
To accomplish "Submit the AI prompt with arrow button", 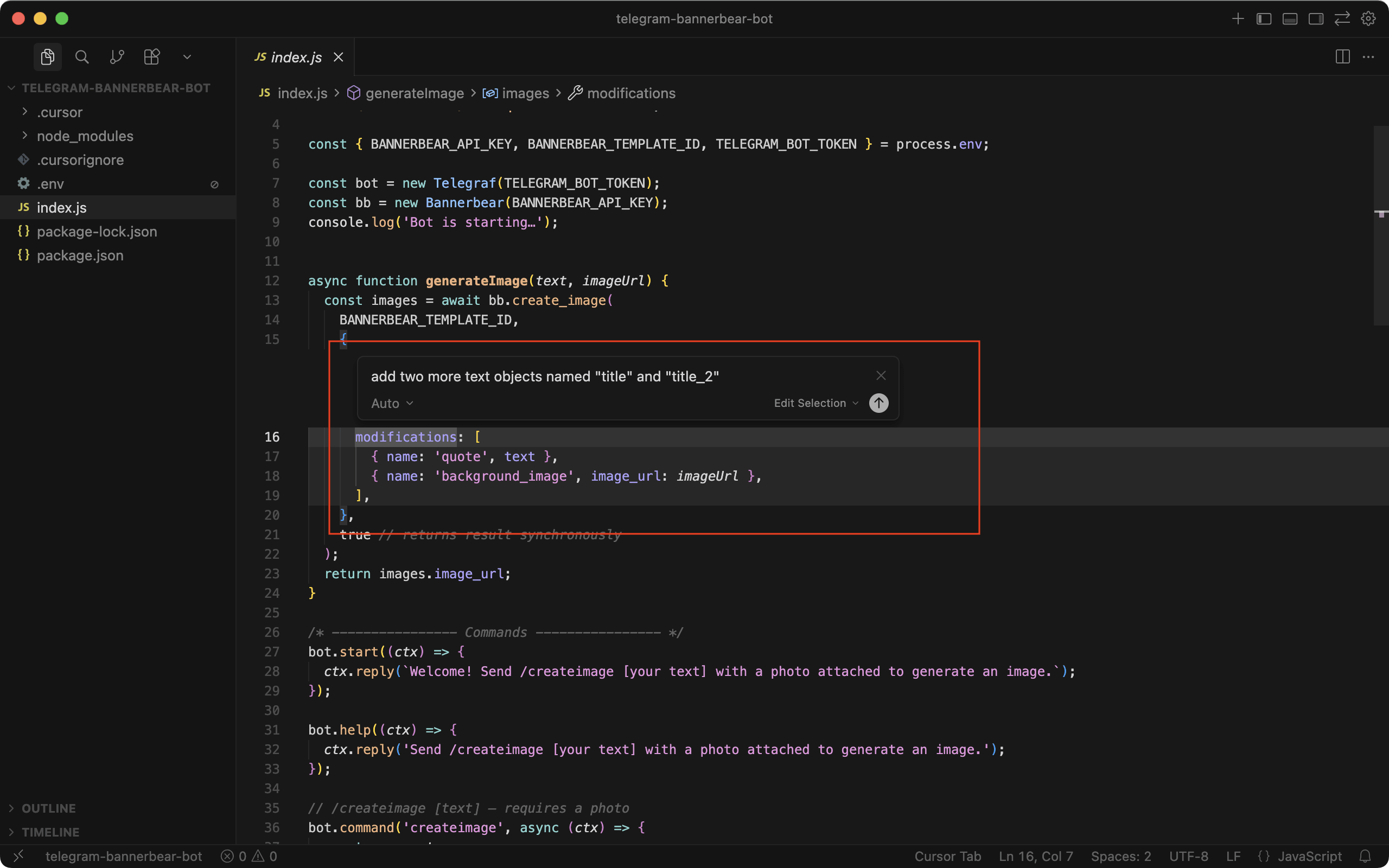I will [879, 403].
